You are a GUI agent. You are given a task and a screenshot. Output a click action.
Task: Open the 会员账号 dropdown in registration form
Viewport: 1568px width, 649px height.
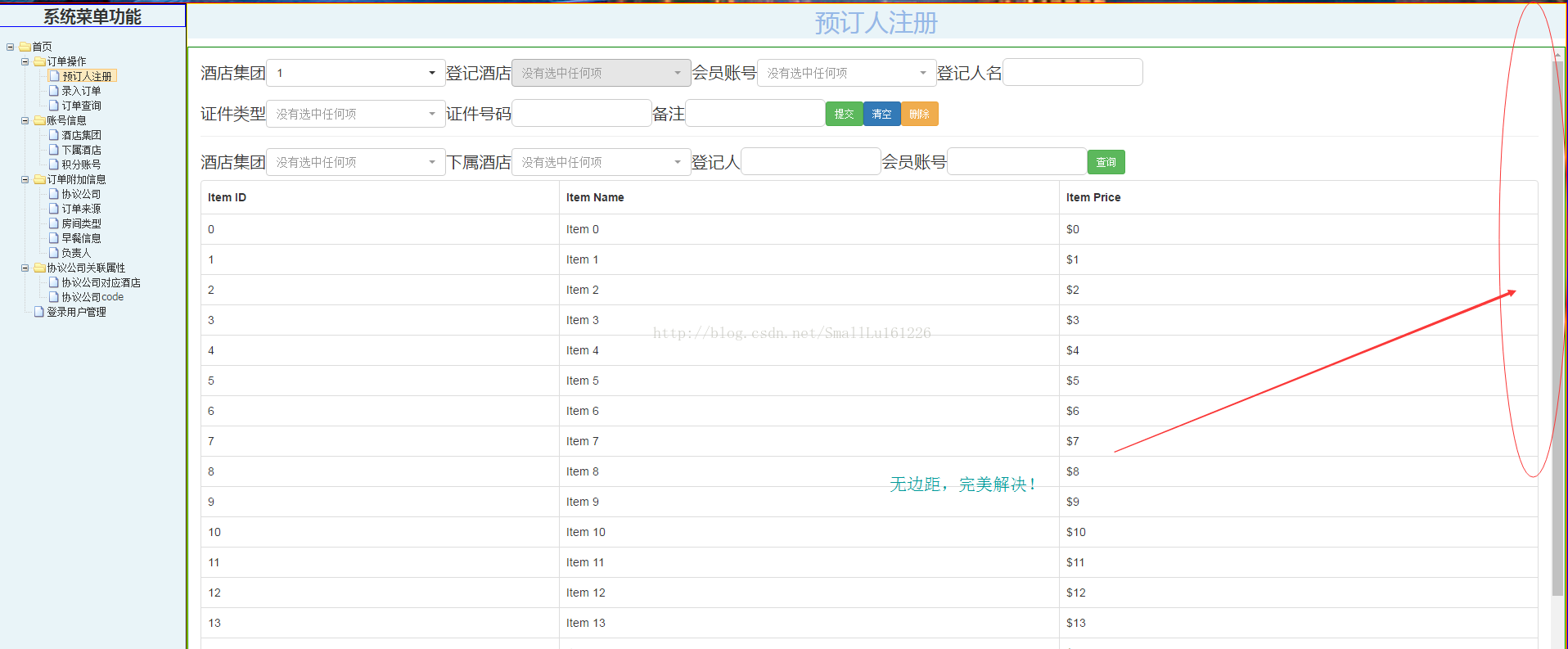point(847,73)
